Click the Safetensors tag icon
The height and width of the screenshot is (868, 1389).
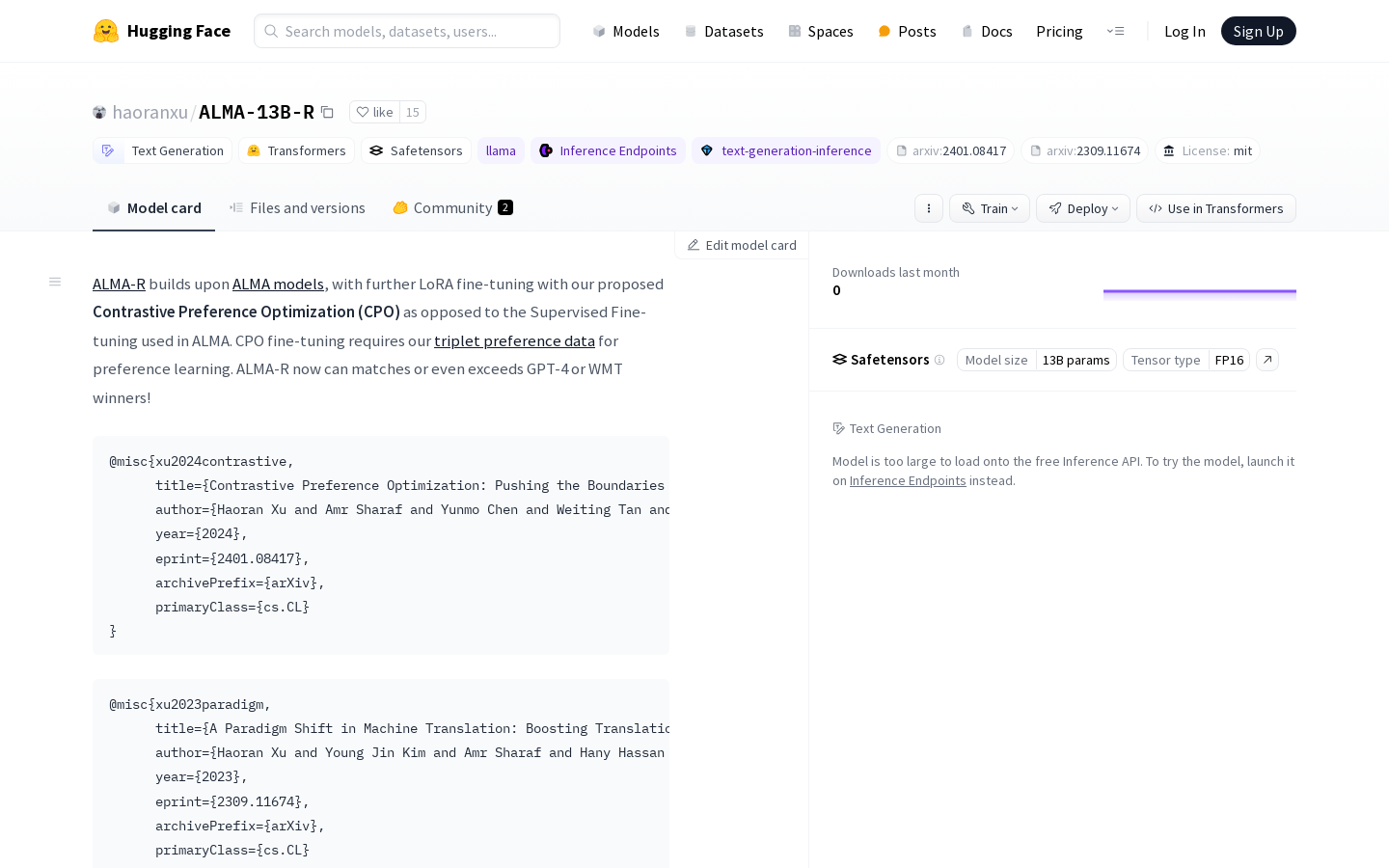[x=376, y=150]
